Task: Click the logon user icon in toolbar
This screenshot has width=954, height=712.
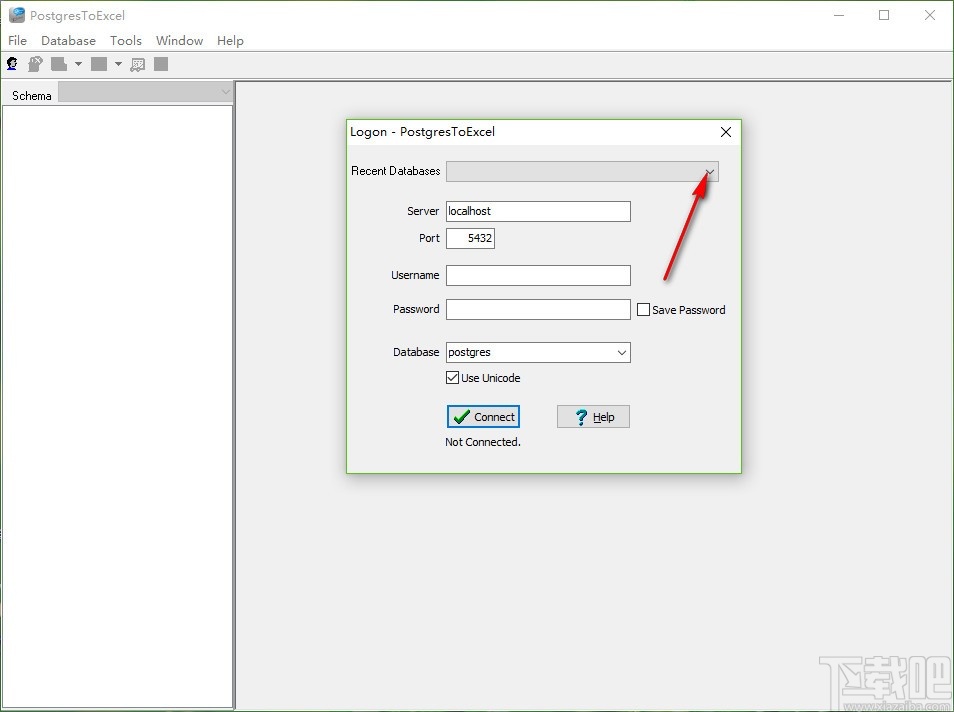Action: (x=12, y=64)
